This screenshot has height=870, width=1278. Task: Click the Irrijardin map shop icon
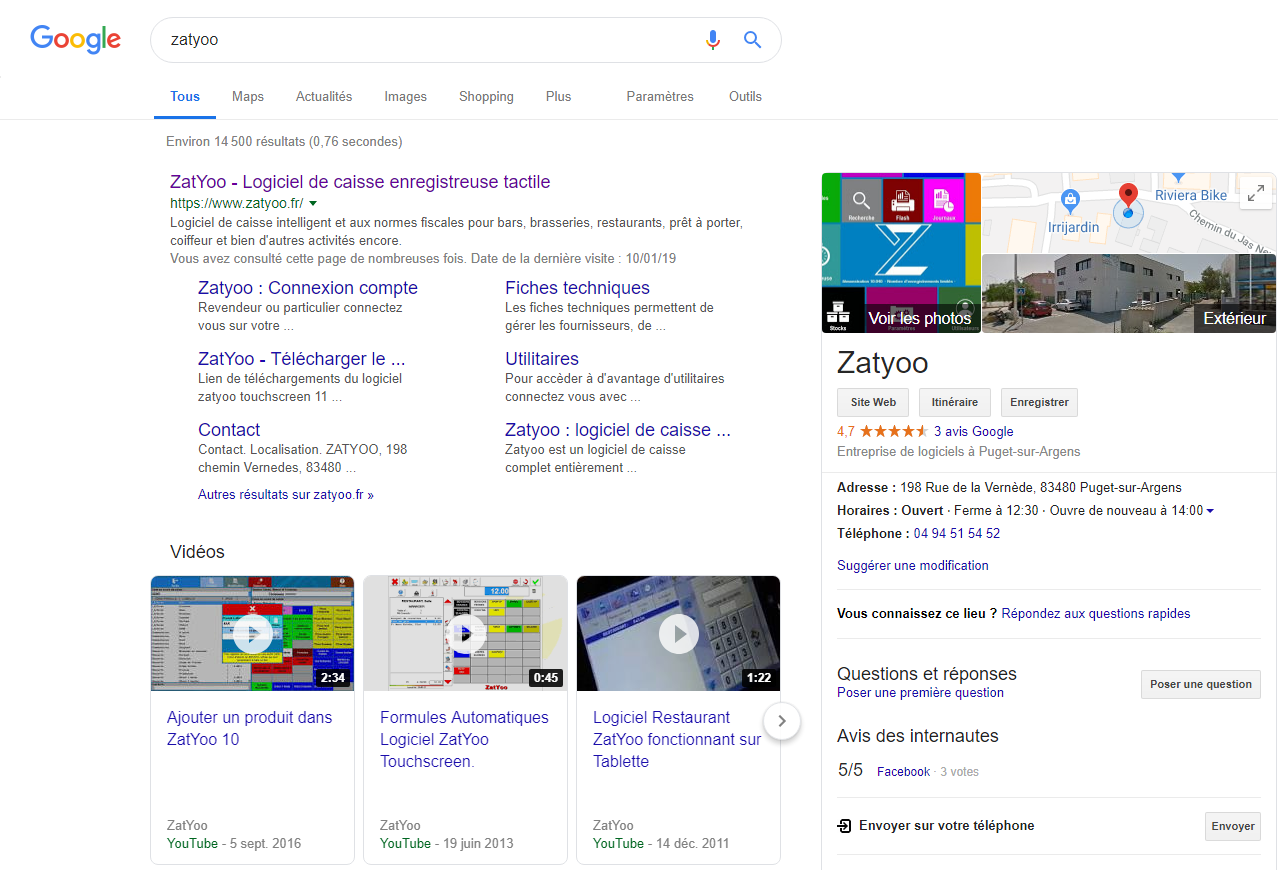pyautogui.click(x=1071, y=200)
